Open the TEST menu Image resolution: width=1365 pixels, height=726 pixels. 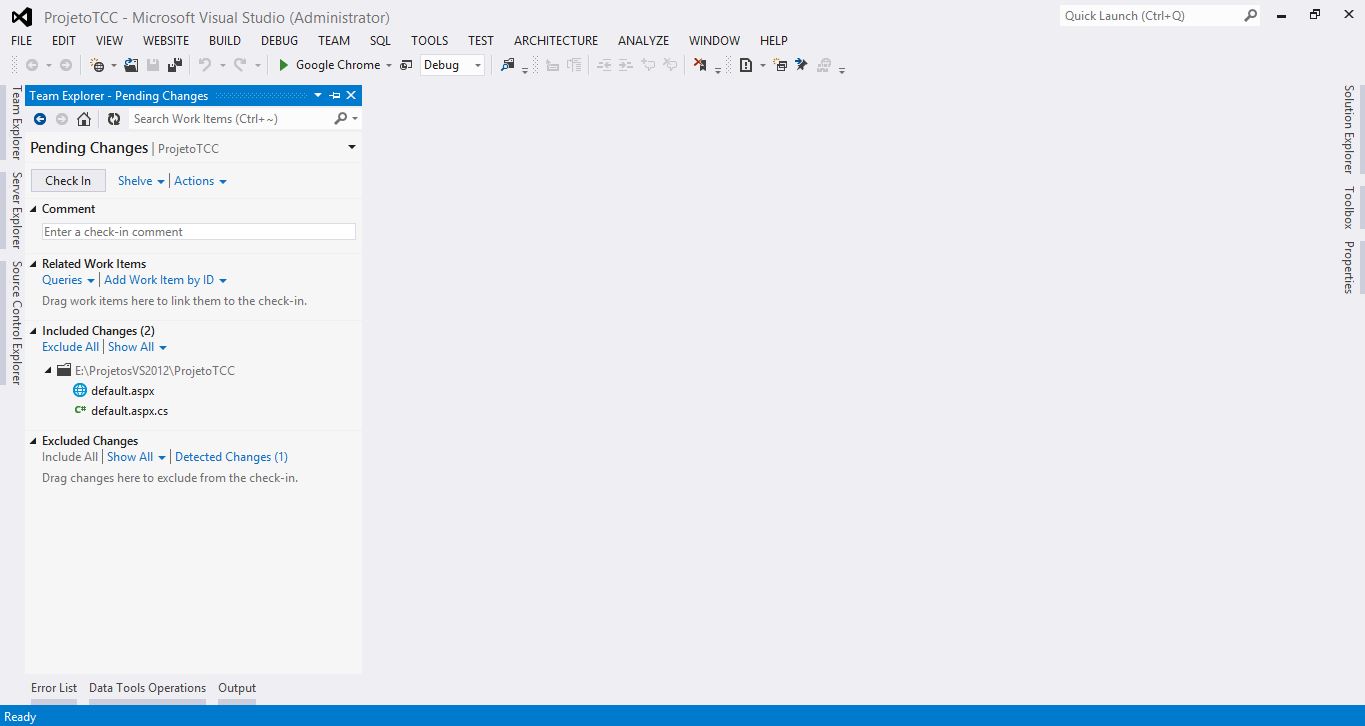coord(481,41)
